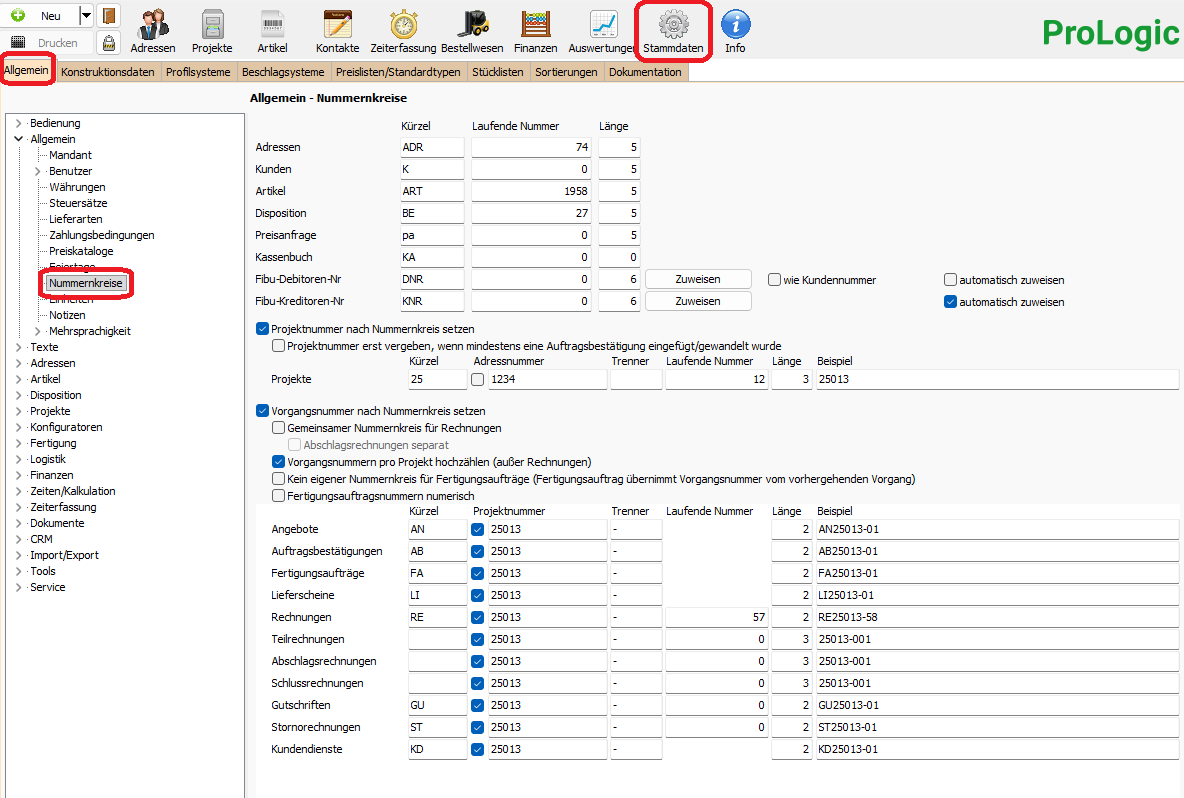Tick 'Gemeinsamer Nummernkreis für Rechnungen'

click(279, 428)
